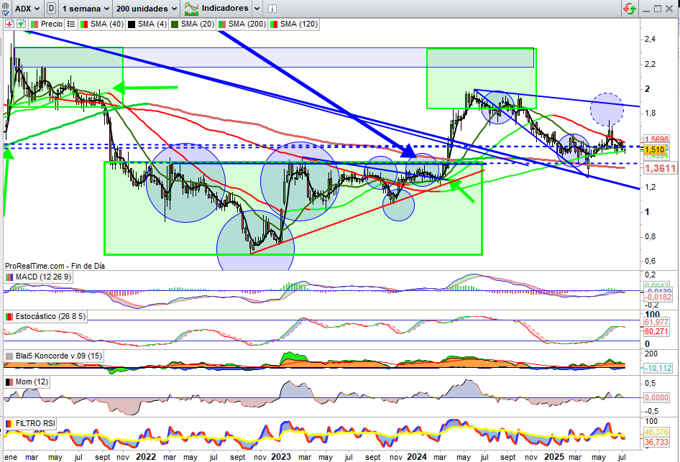Open the Blai5 Koncorde v.09 (15) label
This screenshot has height=462, width=680.
tap(59, 356)
